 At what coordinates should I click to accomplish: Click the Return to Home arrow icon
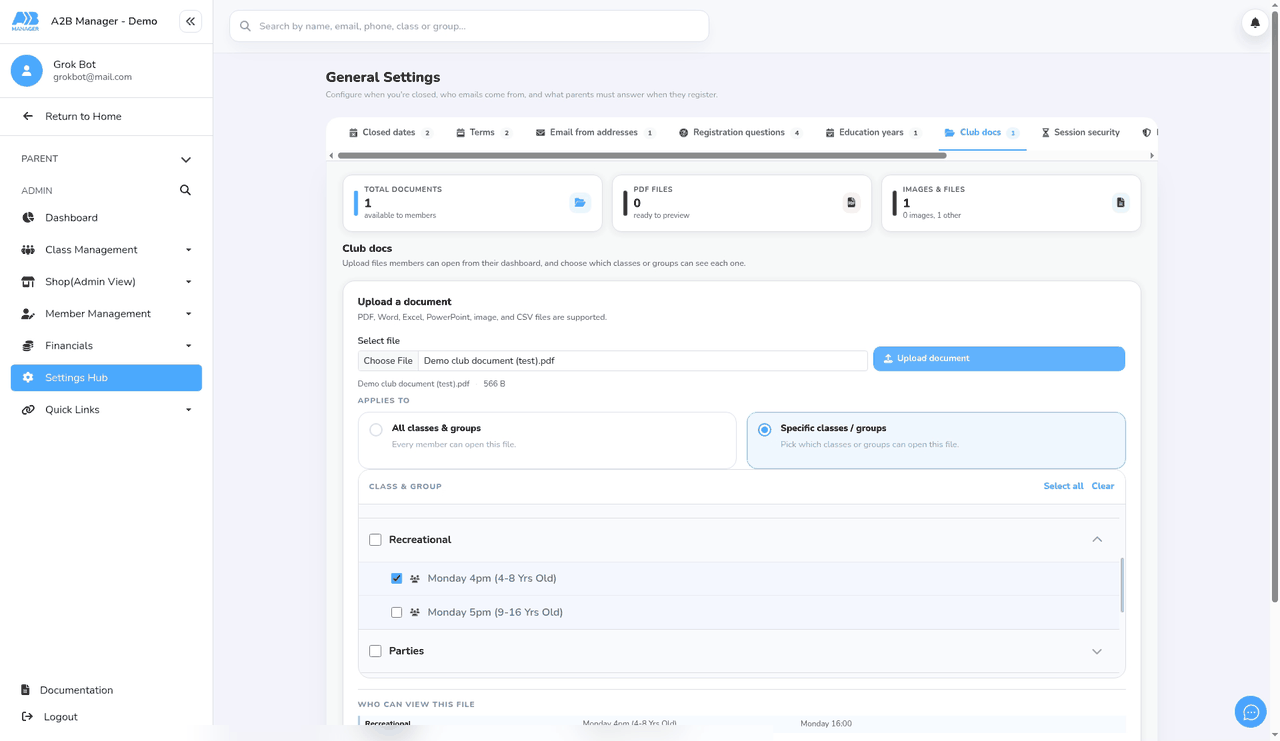tap(28, 116)
